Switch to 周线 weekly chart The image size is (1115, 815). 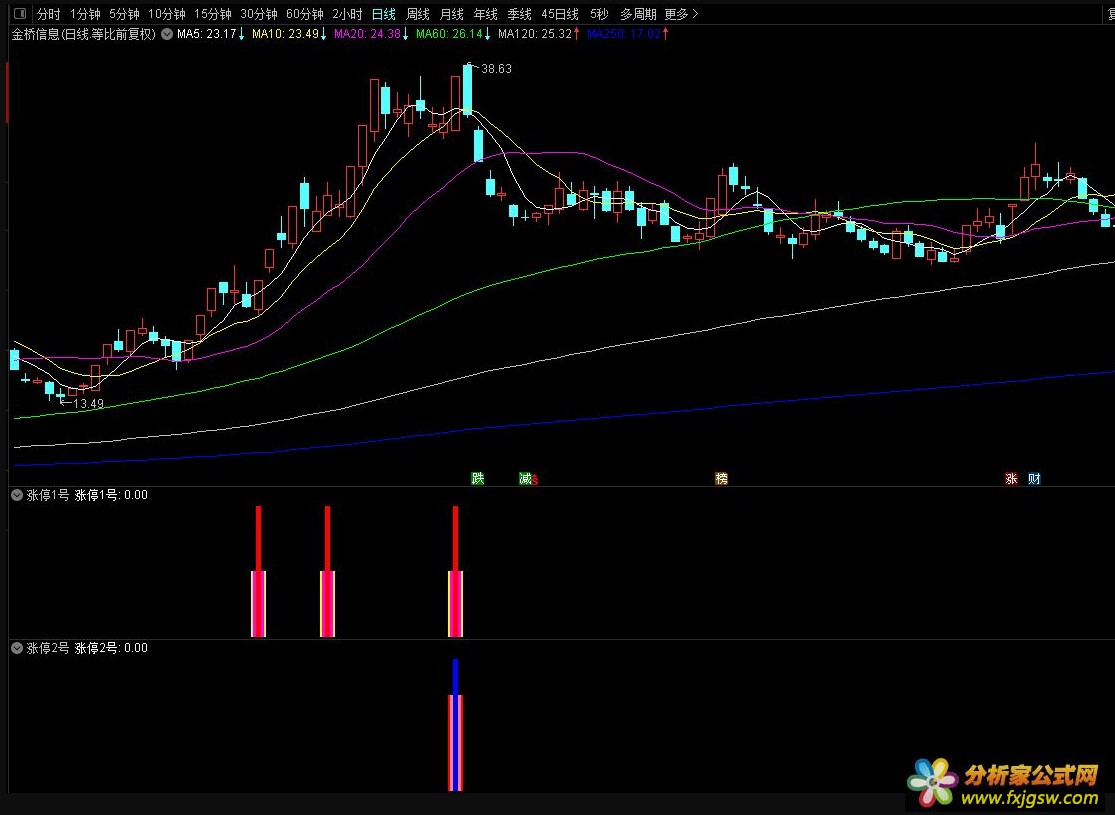tap(417, 14)
